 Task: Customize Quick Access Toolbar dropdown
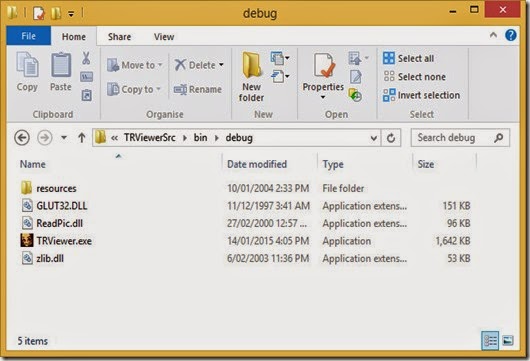[71, 14]
